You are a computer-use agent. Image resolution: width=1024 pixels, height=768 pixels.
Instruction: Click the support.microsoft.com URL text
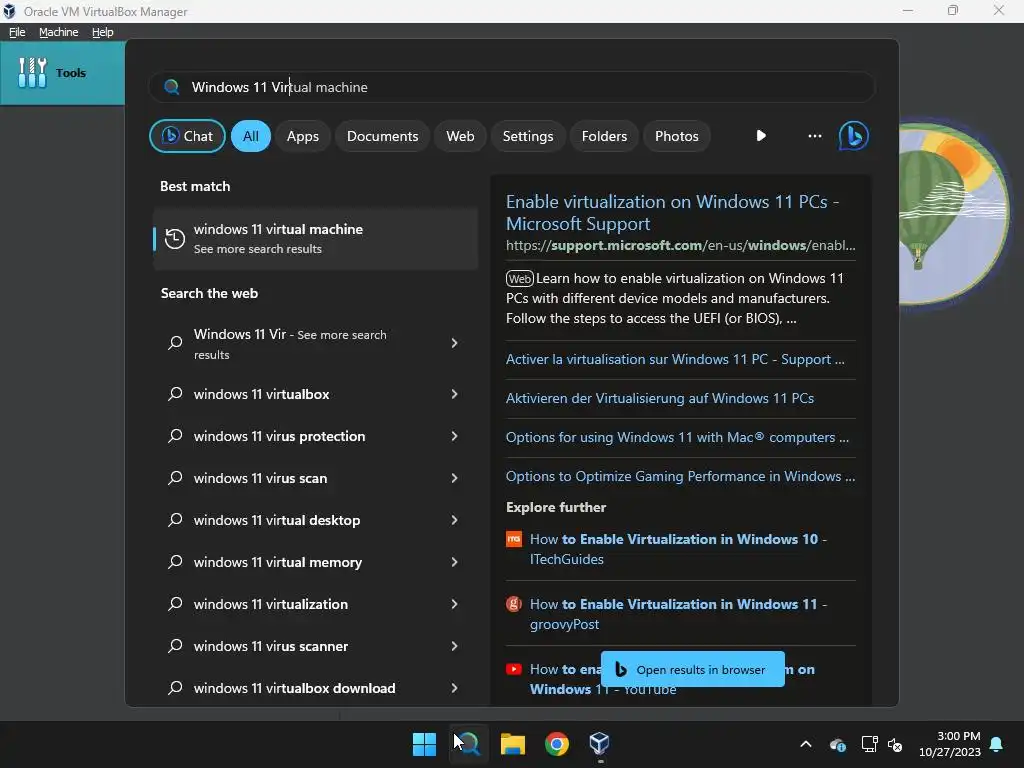(x=680, y=246)
